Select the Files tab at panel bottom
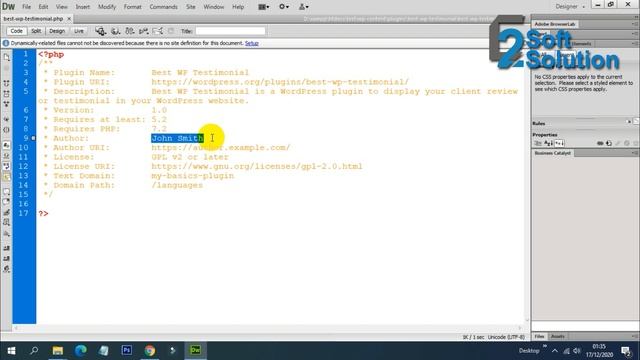This screenshot has width=640, height=360. (539, 337)
